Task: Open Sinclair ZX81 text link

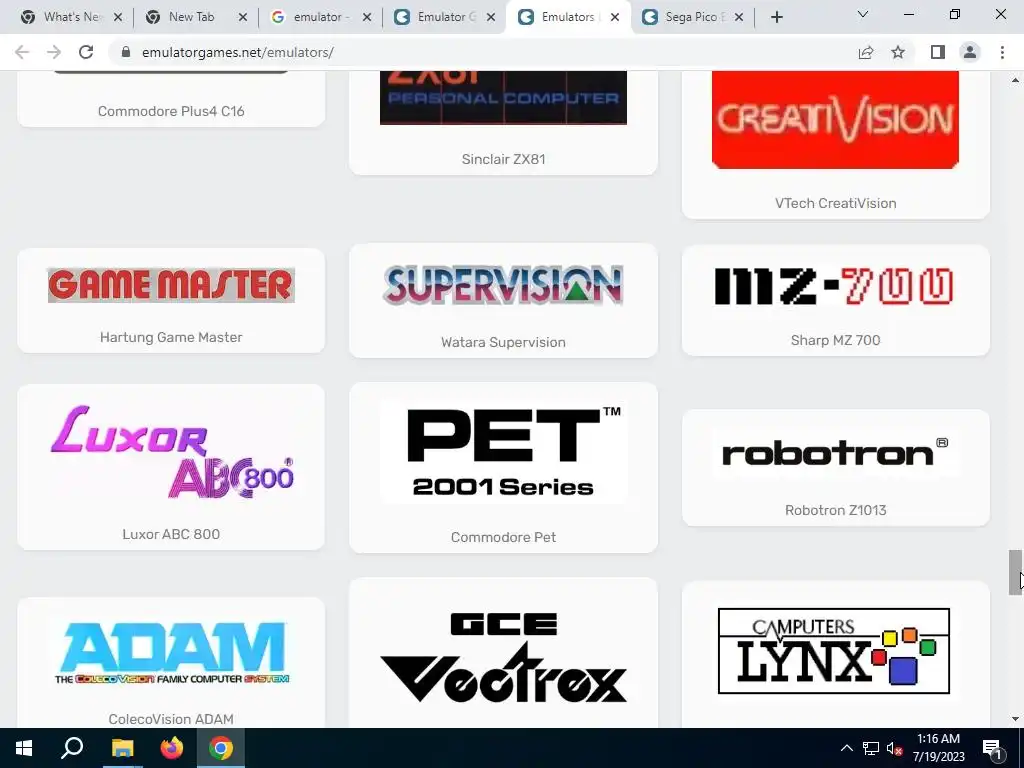Action: point(503,159)
